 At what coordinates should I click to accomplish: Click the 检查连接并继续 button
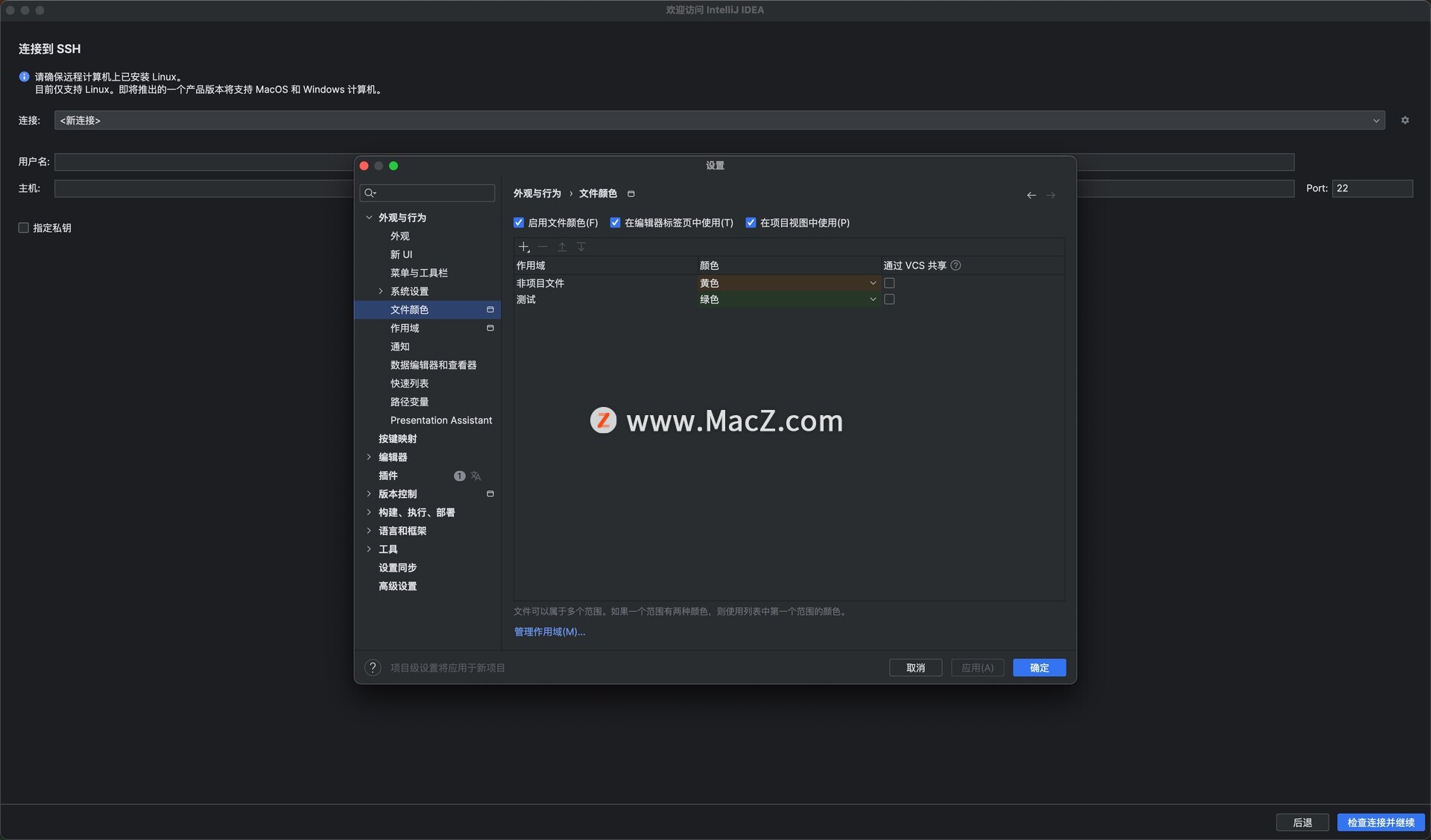click(1380, 823)
